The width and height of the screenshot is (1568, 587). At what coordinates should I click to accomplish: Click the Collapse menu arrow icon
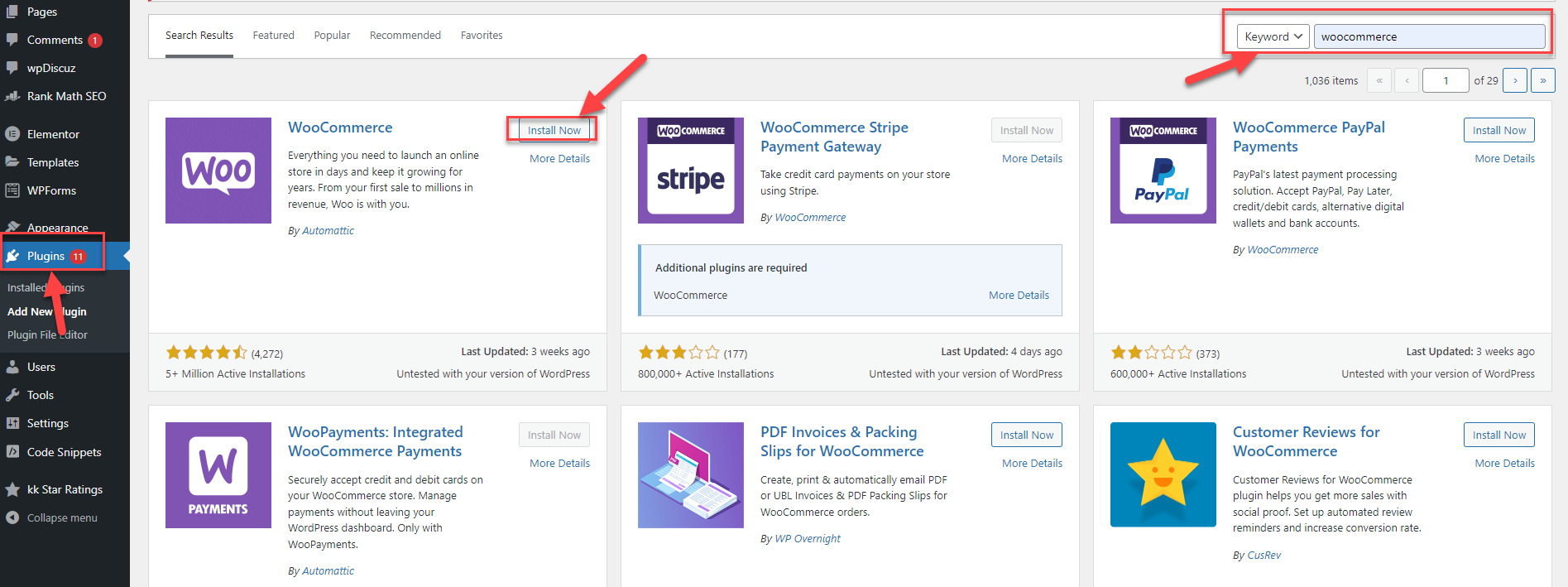coord(12,517)
